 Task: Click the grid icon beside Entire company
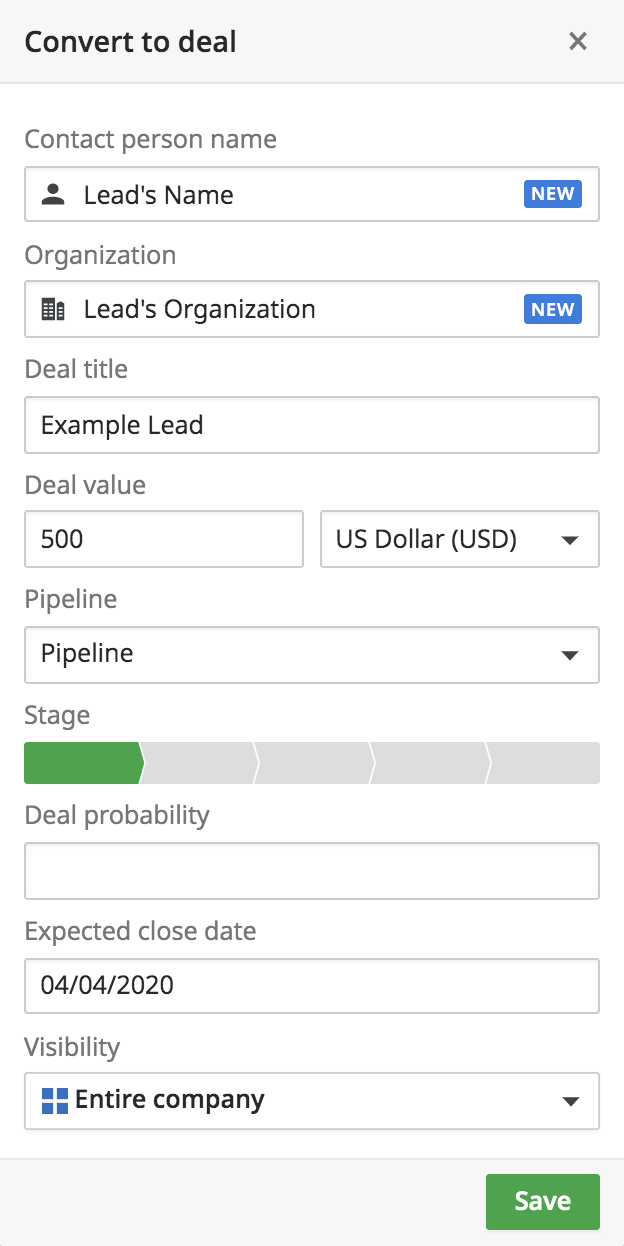[54, 1101]
